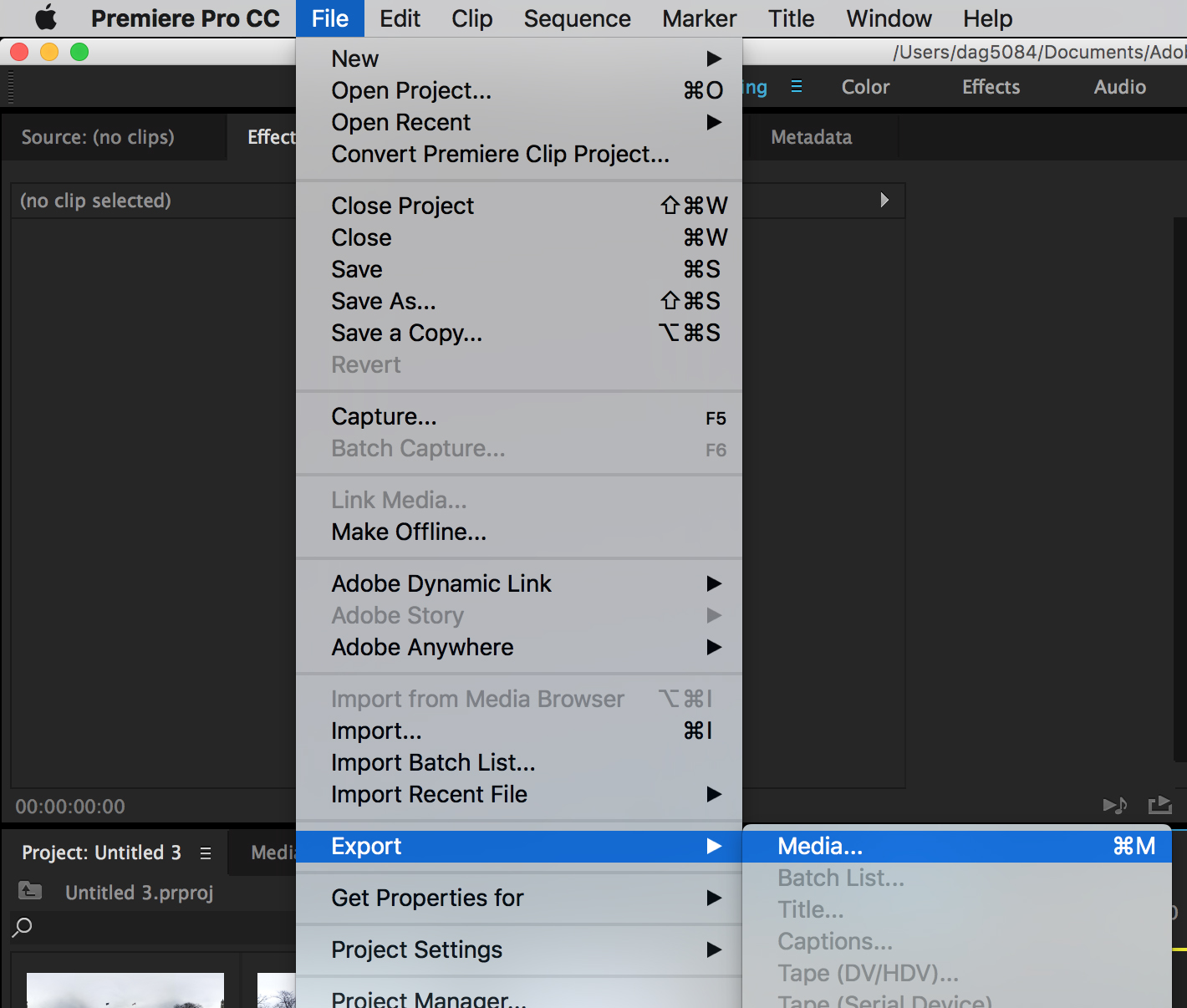The width and height of the screenshot is (1187, 1008).
Task: Expand the Get Properties for submenu
Action: (x=519, y=898)
